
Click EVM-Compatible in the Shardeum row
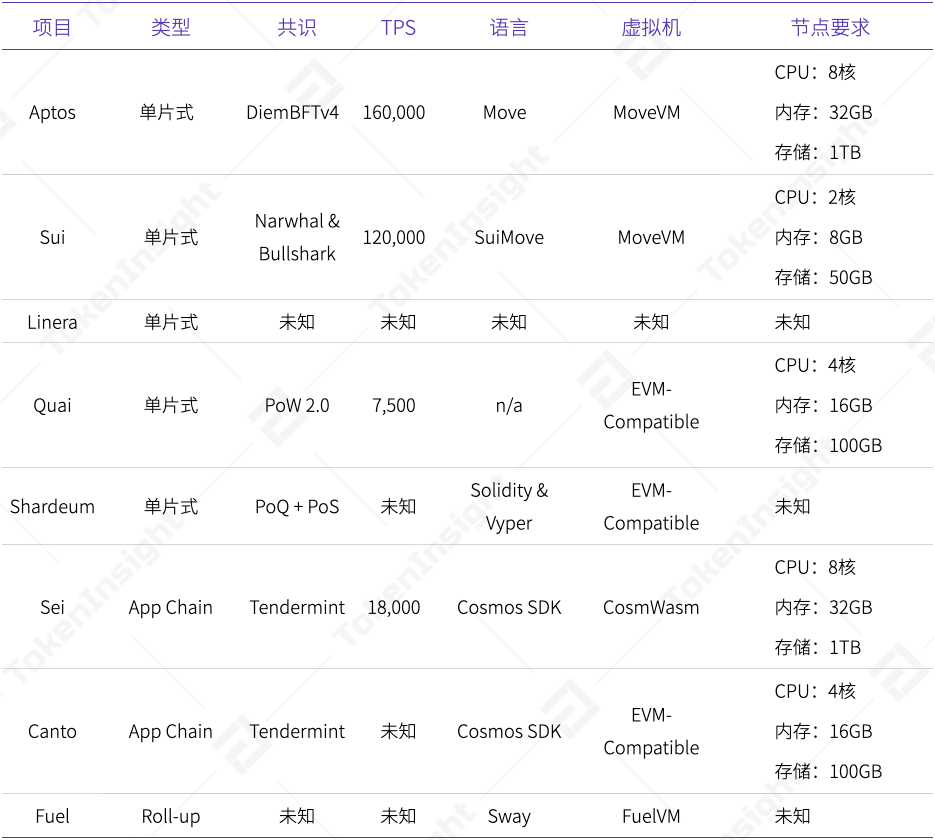(x=651, y=506)
